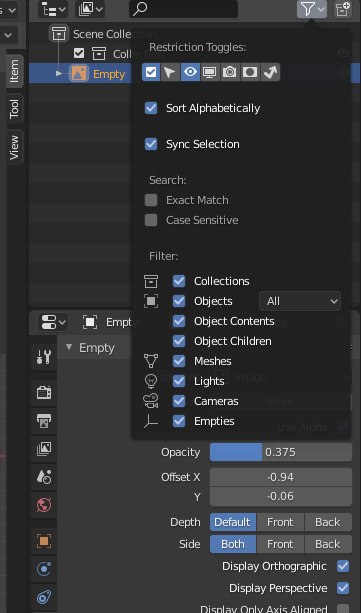Expand the Empty object tree item
361x613 pixels.
pos(59,73)
